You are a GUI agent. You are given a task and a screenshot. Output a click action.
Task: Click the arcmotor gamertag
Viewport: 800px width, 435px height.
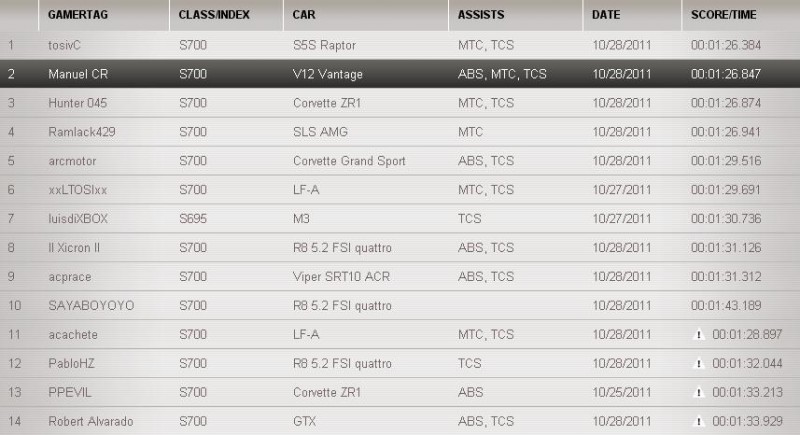[71, 161]
